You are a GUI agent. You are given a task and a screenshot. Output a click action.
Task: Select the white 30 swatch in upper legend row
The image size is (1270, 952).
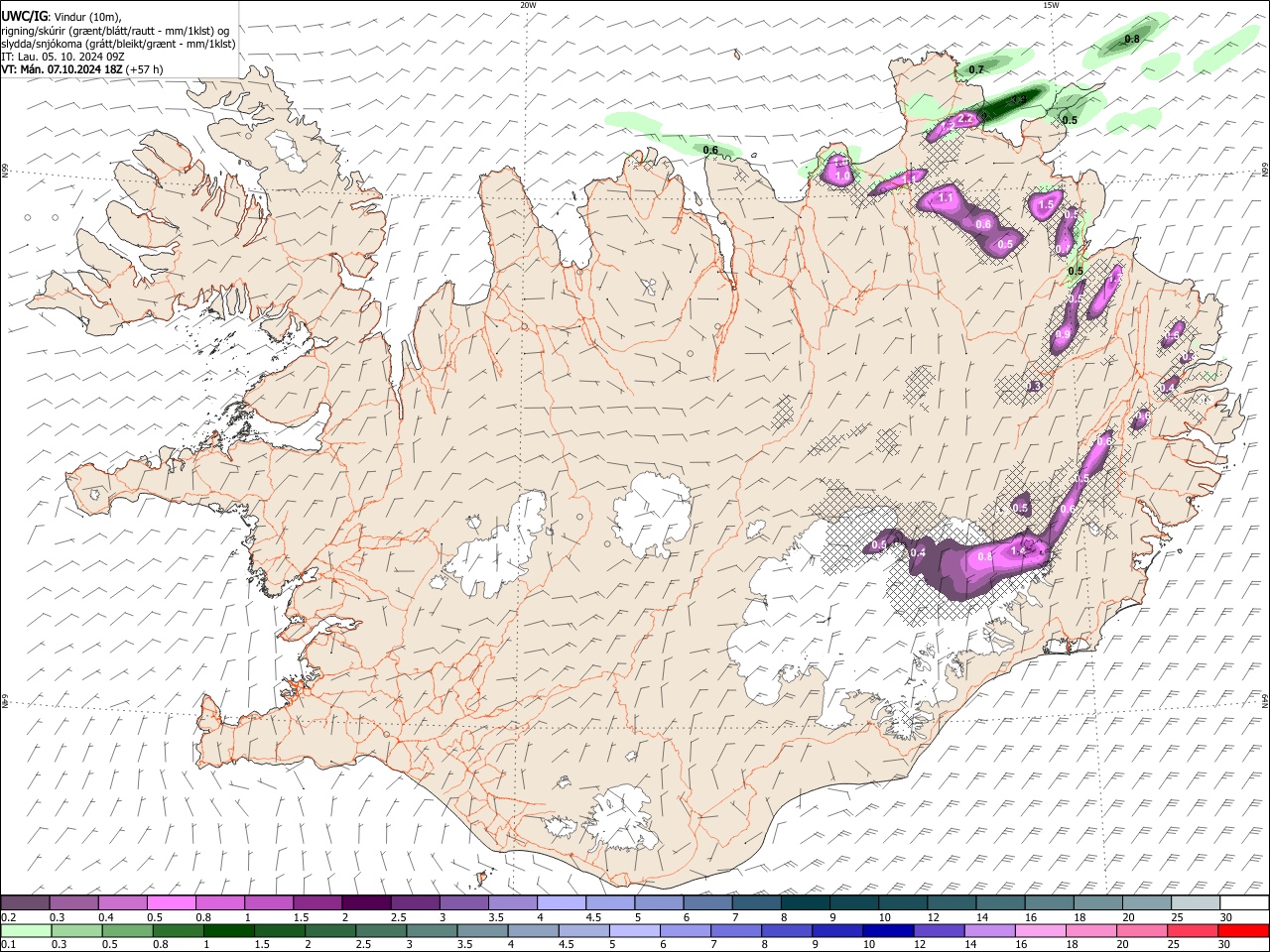[1244, 902]
